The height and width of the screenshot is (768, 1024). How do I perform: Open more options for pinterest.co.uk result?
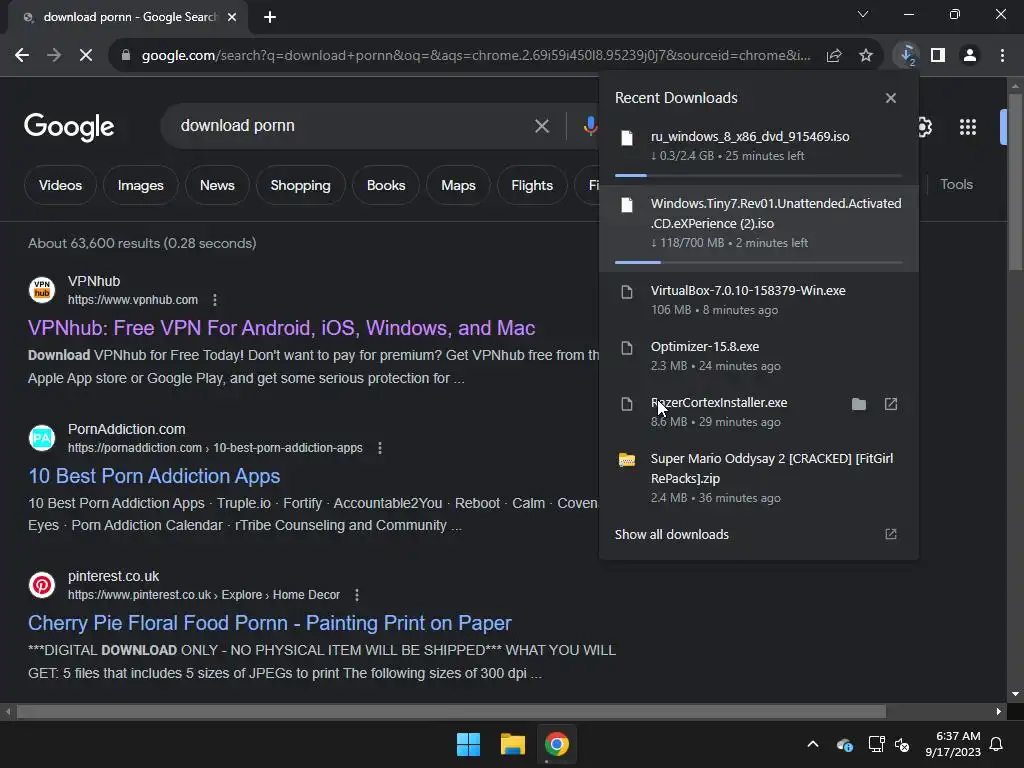[357, 595]
